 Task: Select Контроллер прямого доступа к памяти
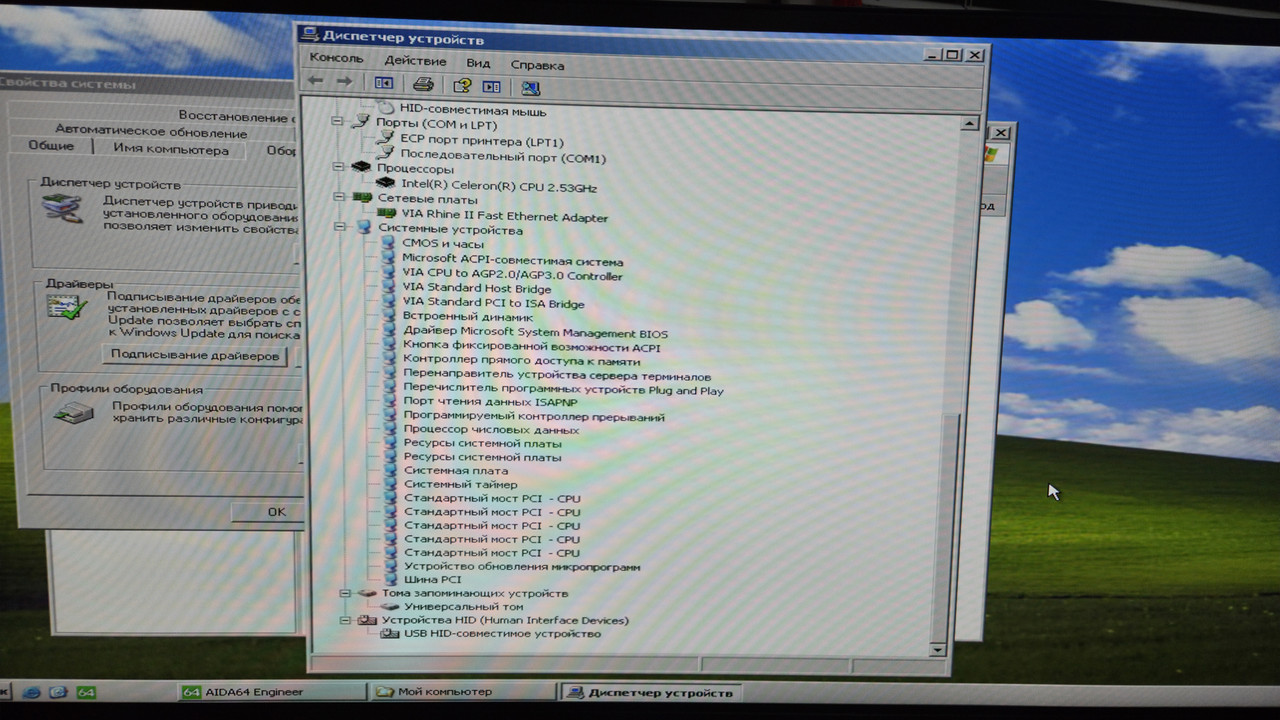(522, 360)
